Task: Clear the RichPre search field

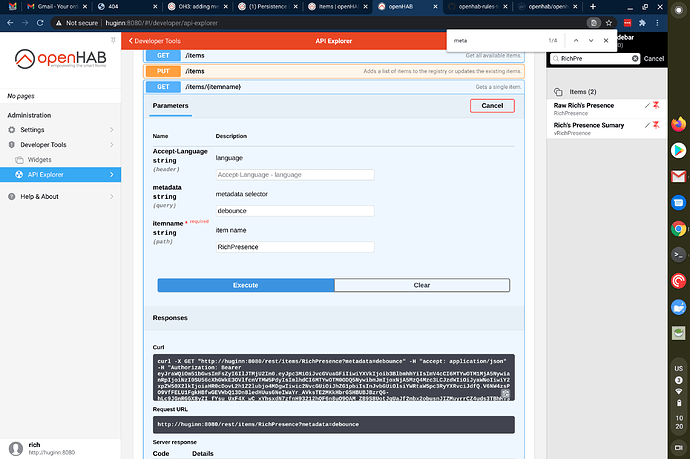Action: [635, 59]
